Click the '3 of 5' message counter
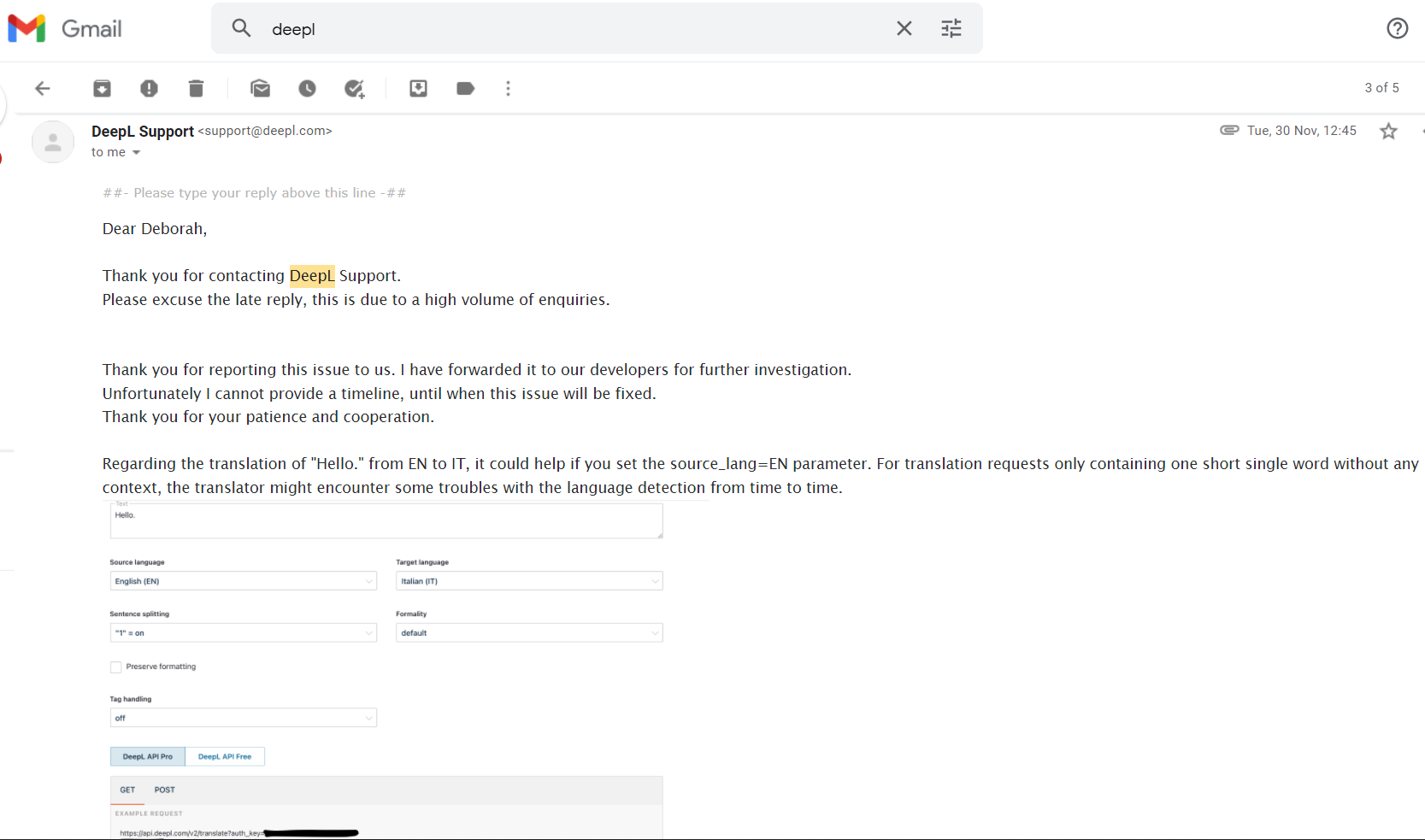This screenshot has width=1425, height=840. 1381,88
